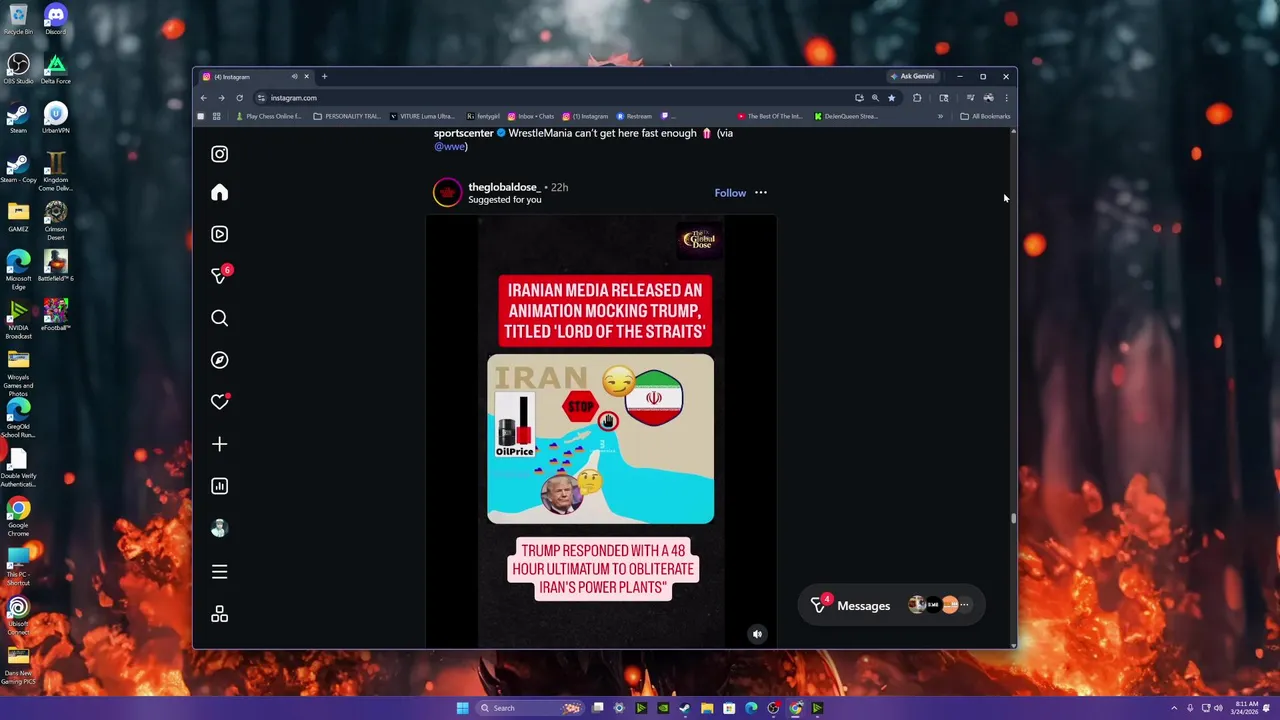The image size is (1280, 720).
Task: Go back in Chrome
Action: [x=203, y=98]
